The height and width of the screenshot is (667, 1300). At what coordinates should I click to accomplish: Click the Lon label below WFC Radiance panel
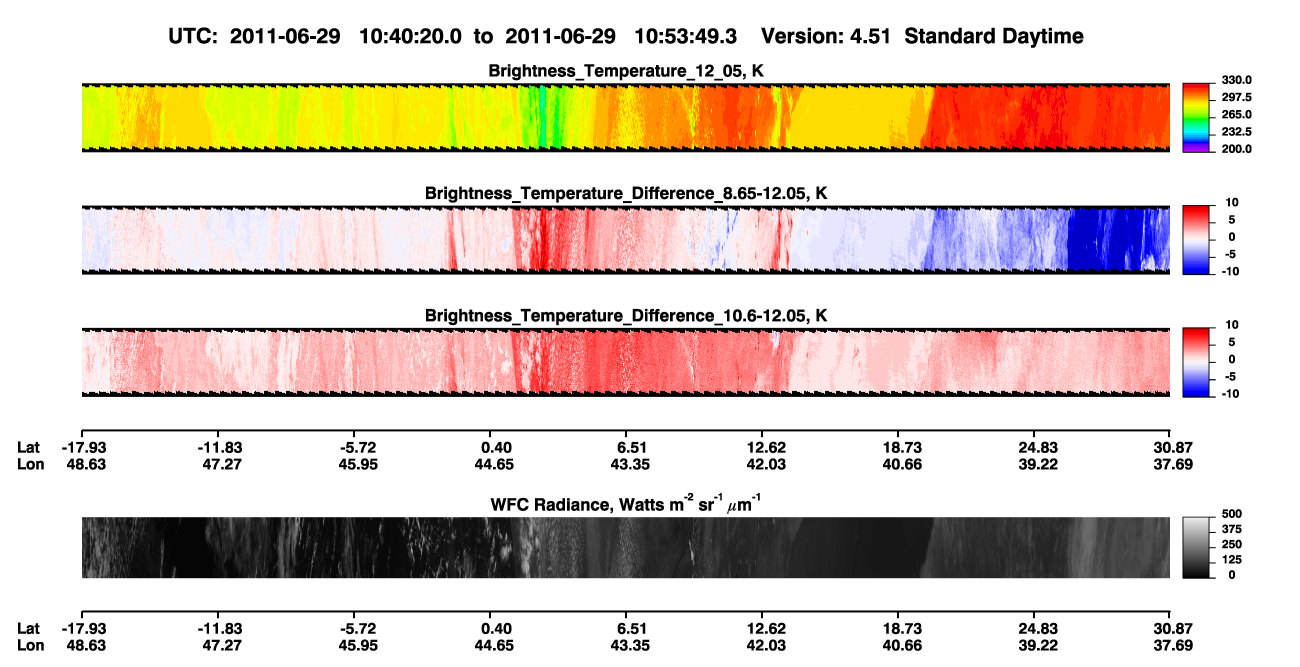click(30, 644)
